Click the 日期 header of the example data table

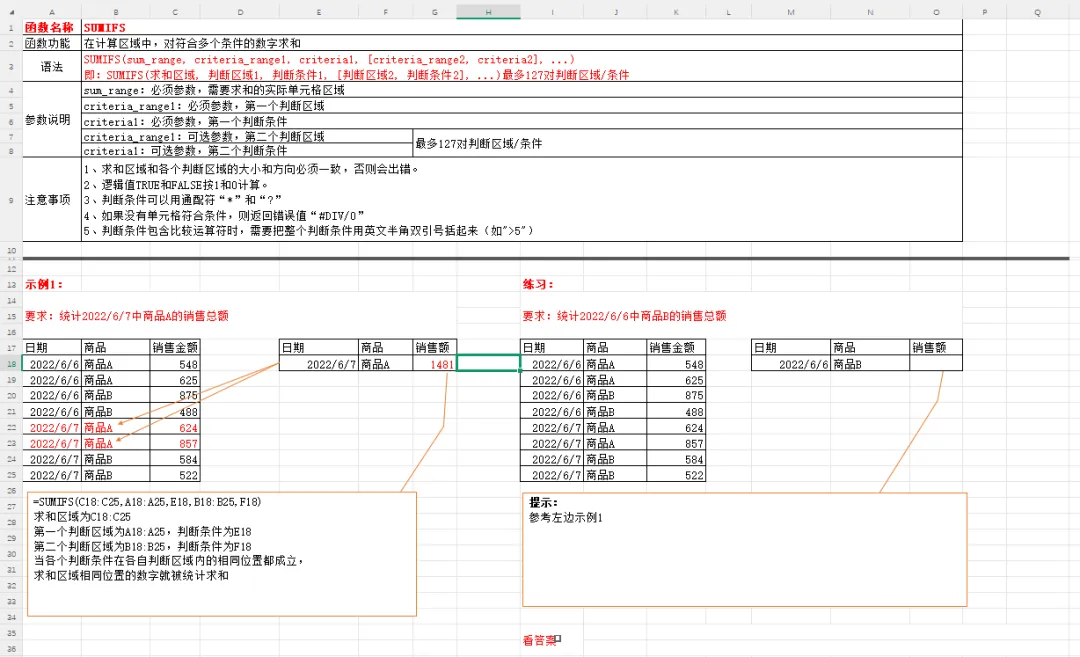pyautogui.click(x=52, y=347)
